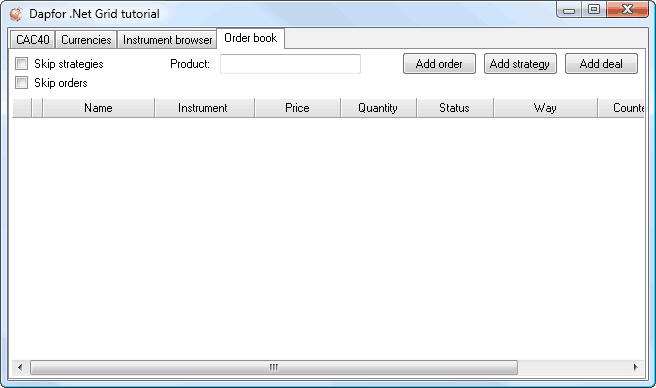Close the Dapfor tutorial window
This screenshot has width=656, height=388.
(x=627, y=10)
